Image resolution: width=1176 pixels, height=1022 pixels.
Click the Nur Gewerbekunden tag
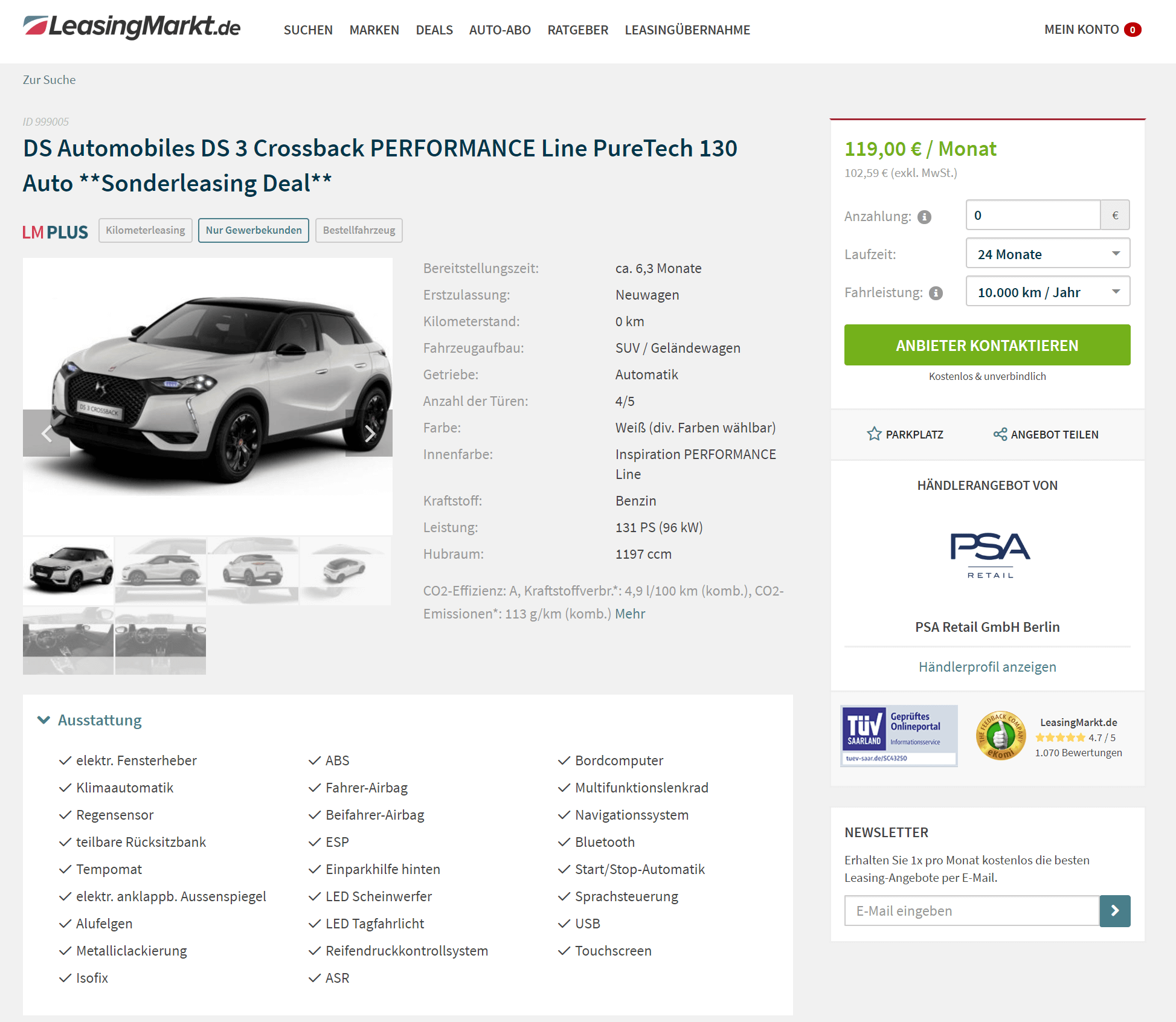coord(254,230)
